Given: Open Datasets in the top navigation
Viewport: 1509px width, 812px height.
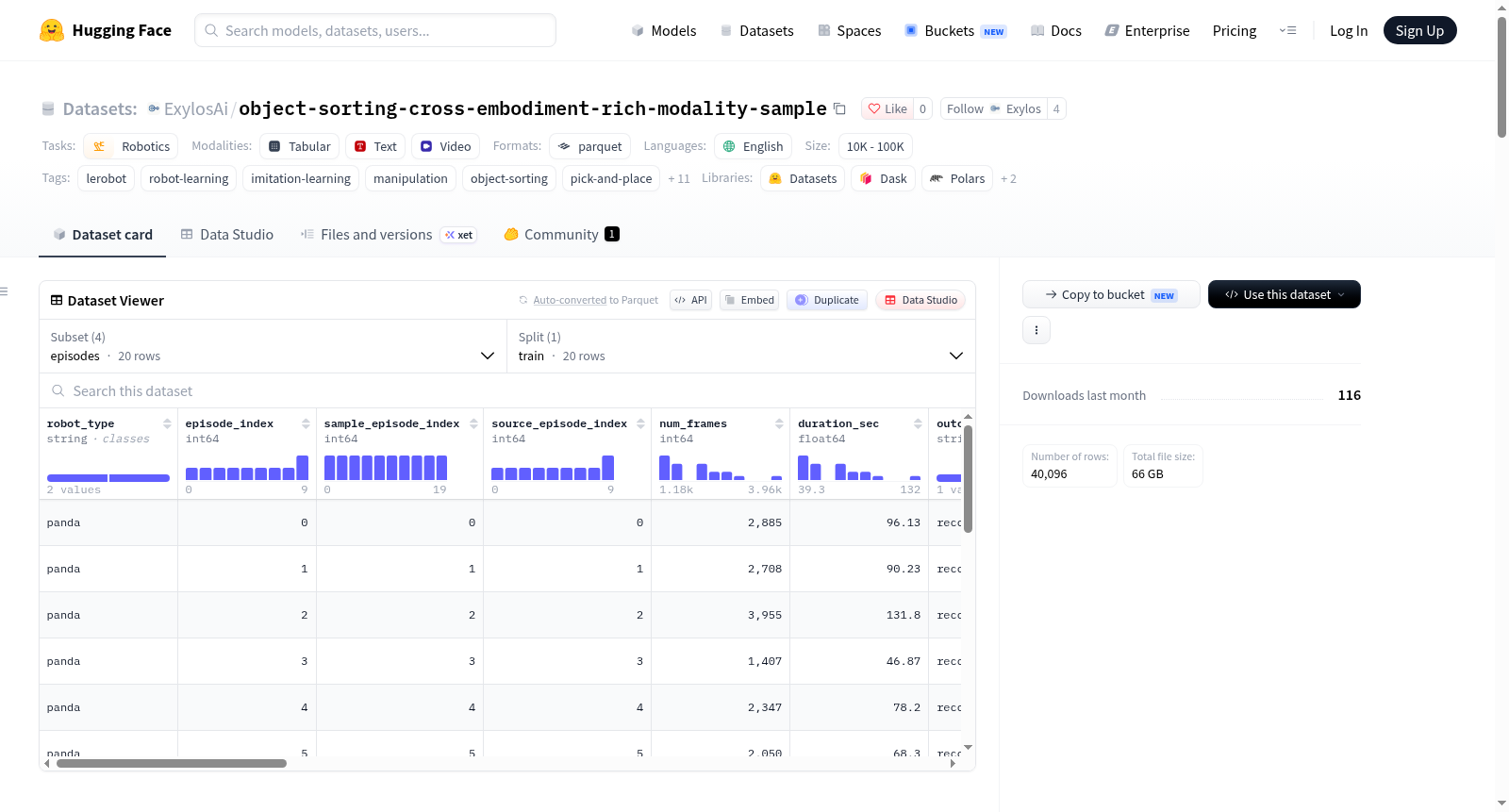Looking at the screenshot, I should point(756,30).
